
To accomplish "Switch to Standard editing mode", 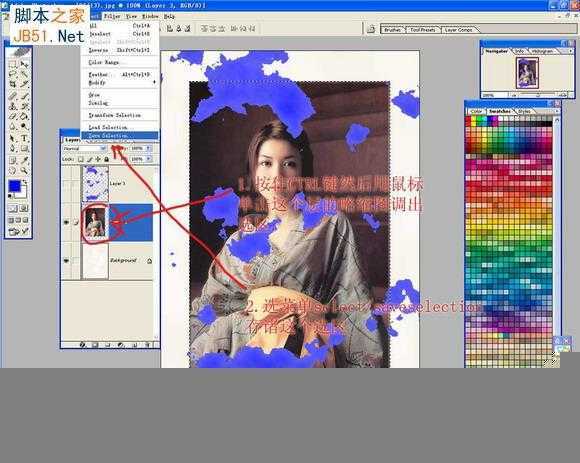I will [x=13, y=208].
